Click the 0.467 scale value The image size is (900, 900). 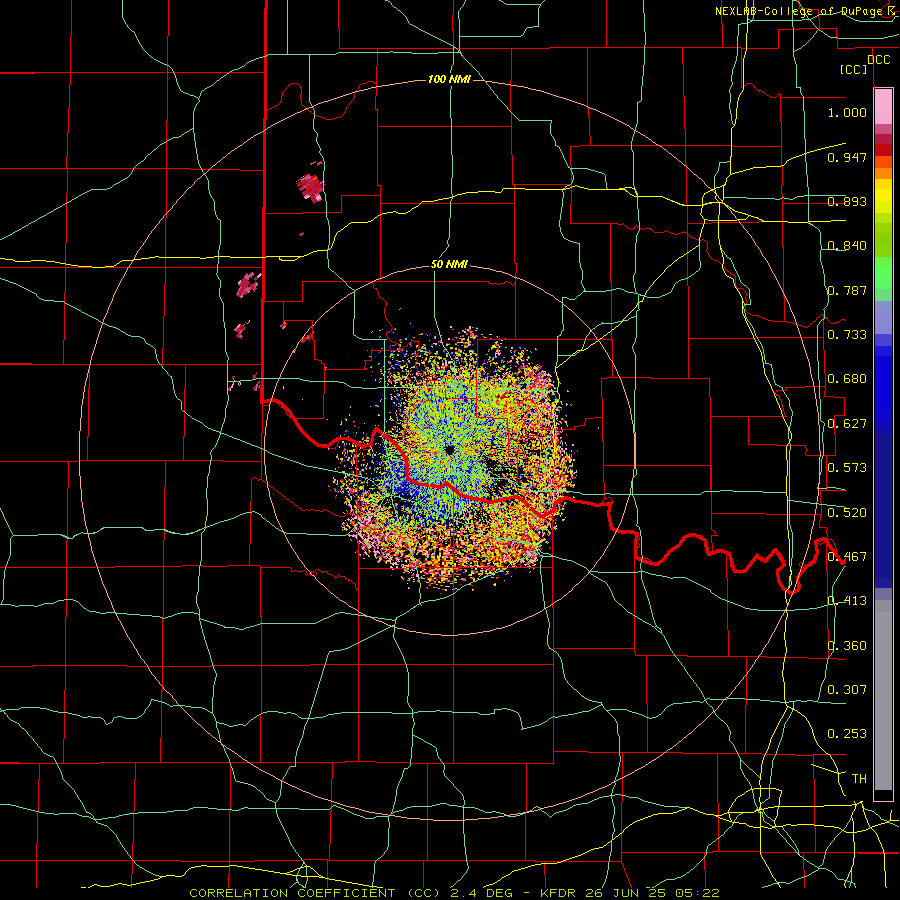[x=847, y=556]
